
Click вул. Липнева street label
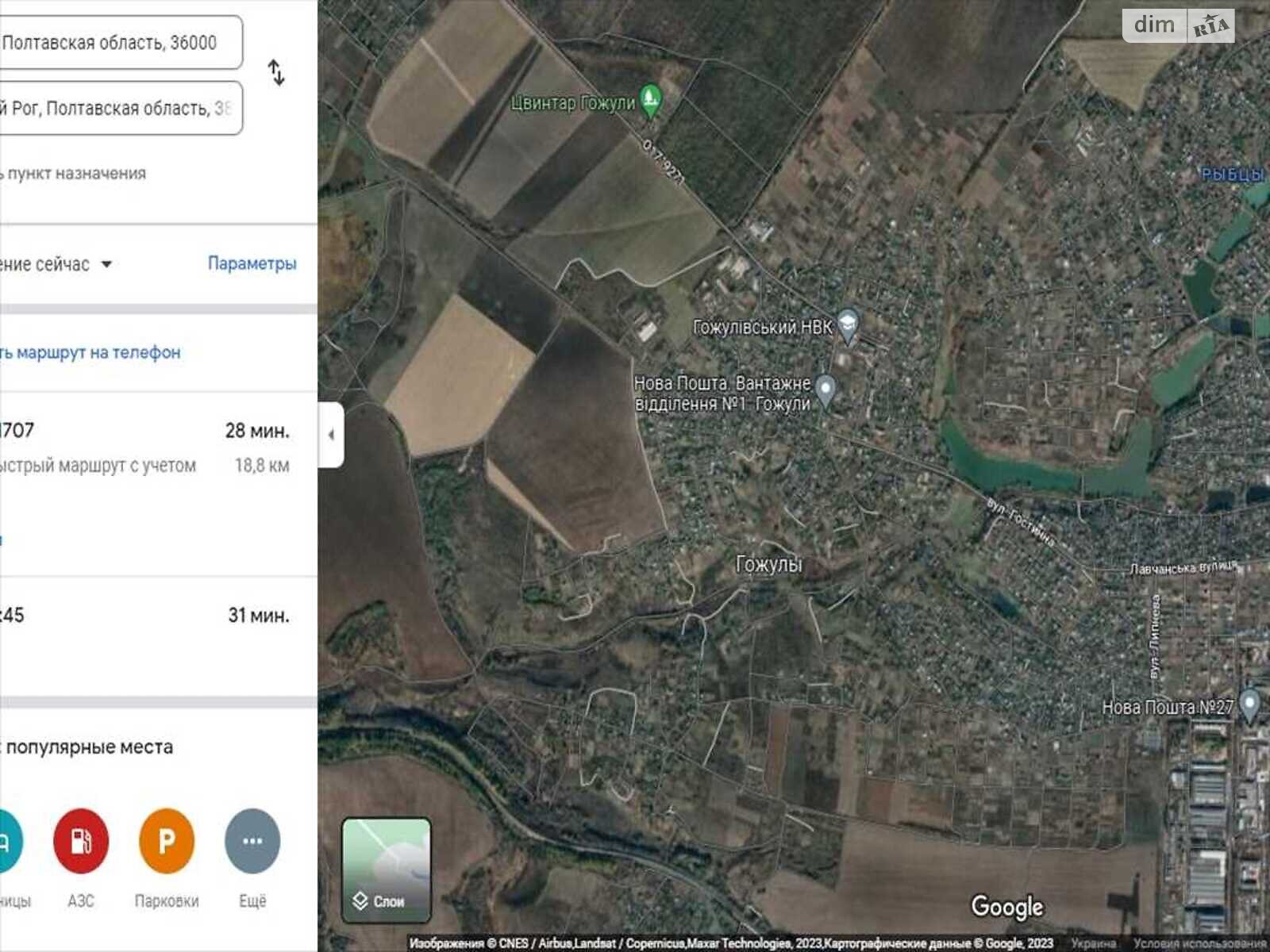pos(1156,636)
